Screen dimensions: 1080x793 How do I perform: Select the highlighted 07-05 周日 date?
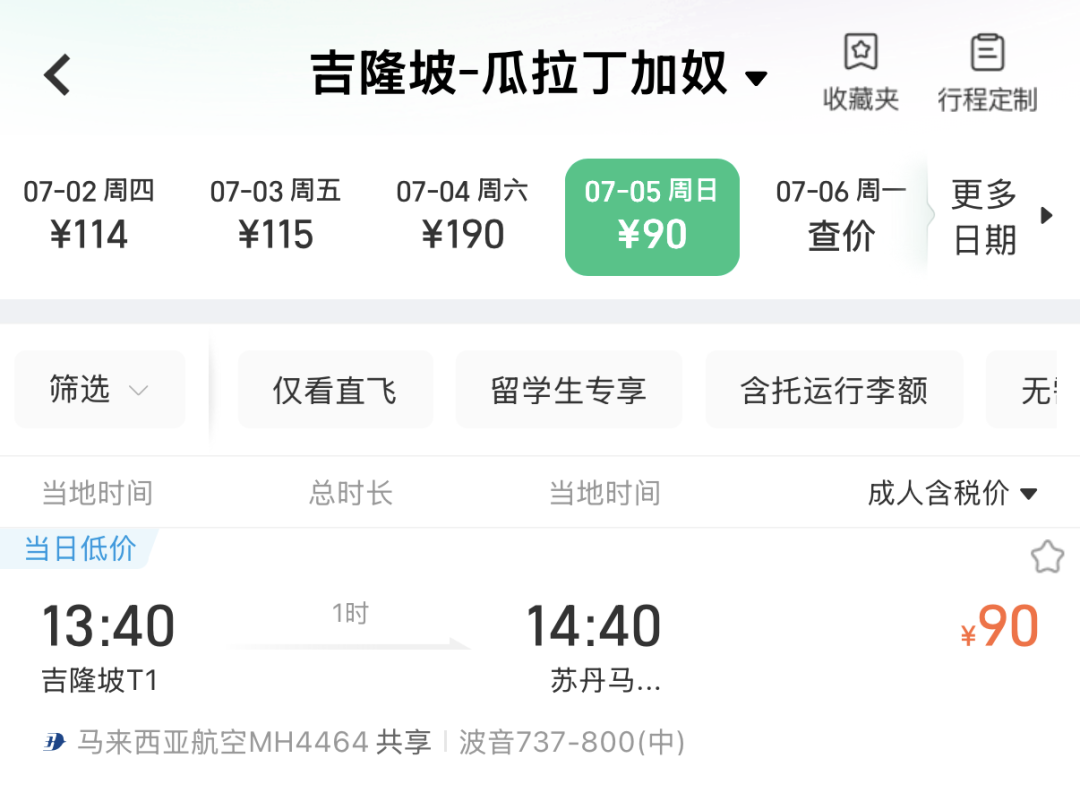coord(652,216)
